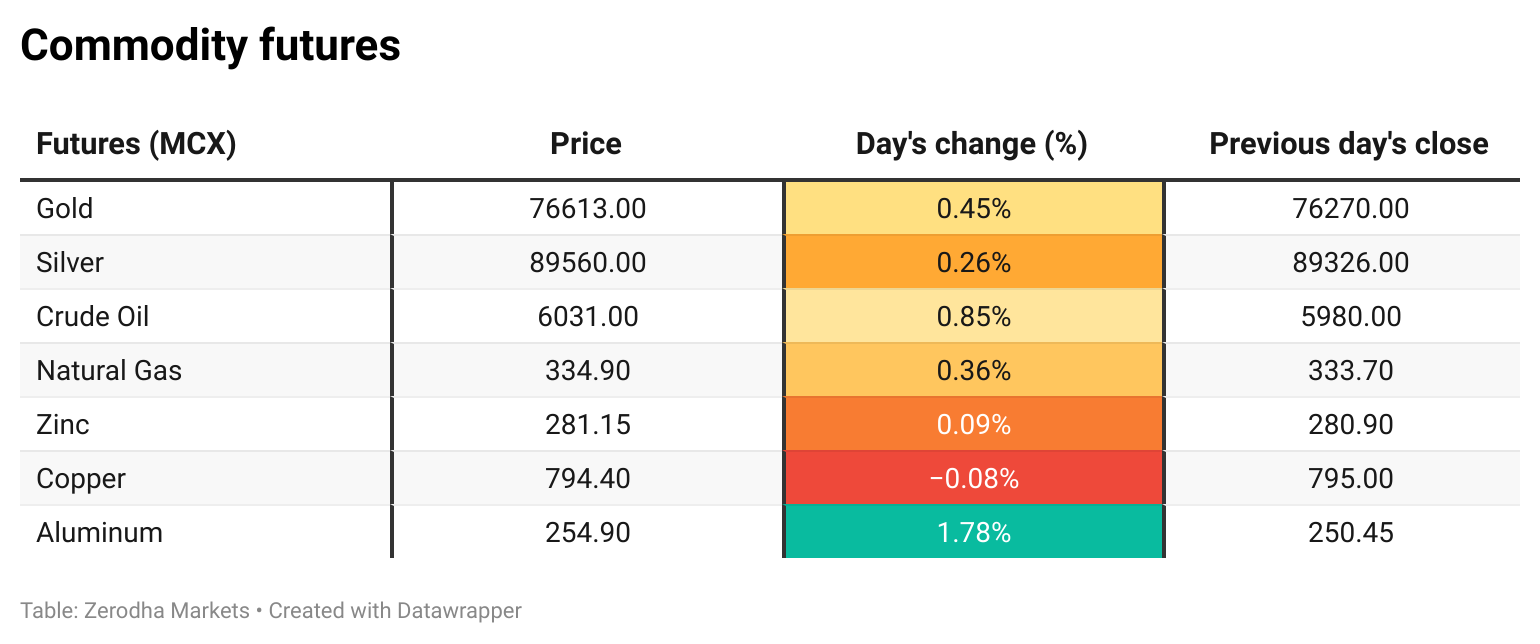Image resolution: width=1540 pixels, height=644 pixels.
Task: Click the Aluminum row label
Action: click(x=99, y=533)
